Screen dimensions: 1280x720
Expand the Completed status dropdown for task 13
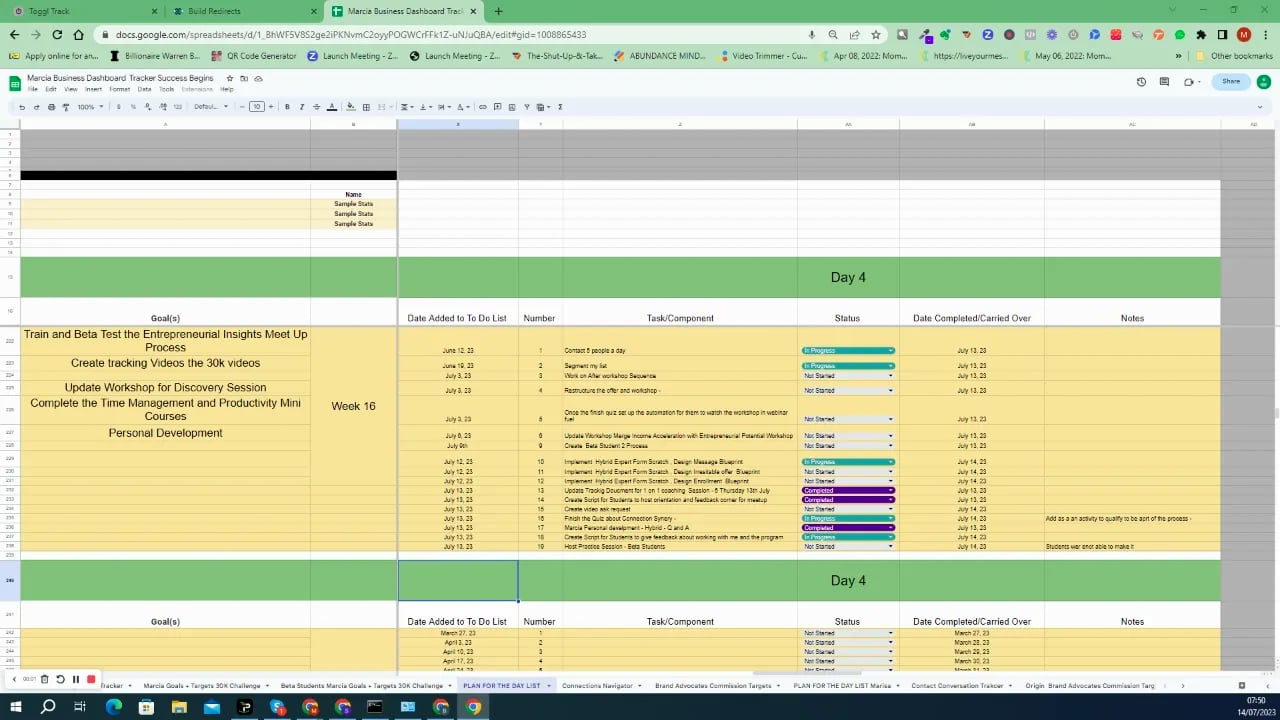click(x=847, y=491)
